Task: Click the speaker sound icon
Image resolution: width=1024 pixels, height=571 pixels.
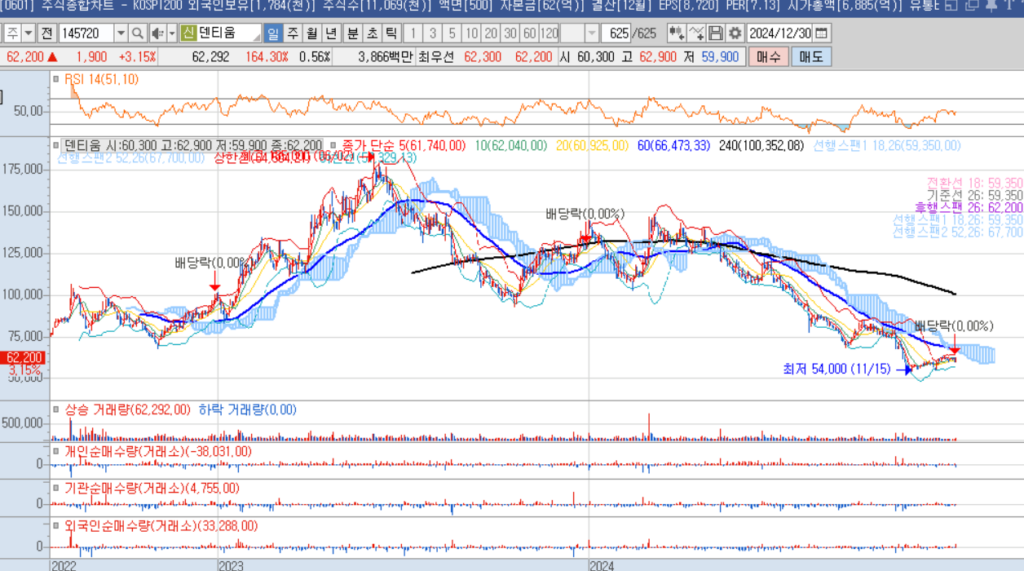Action: [x=157, y=33]
